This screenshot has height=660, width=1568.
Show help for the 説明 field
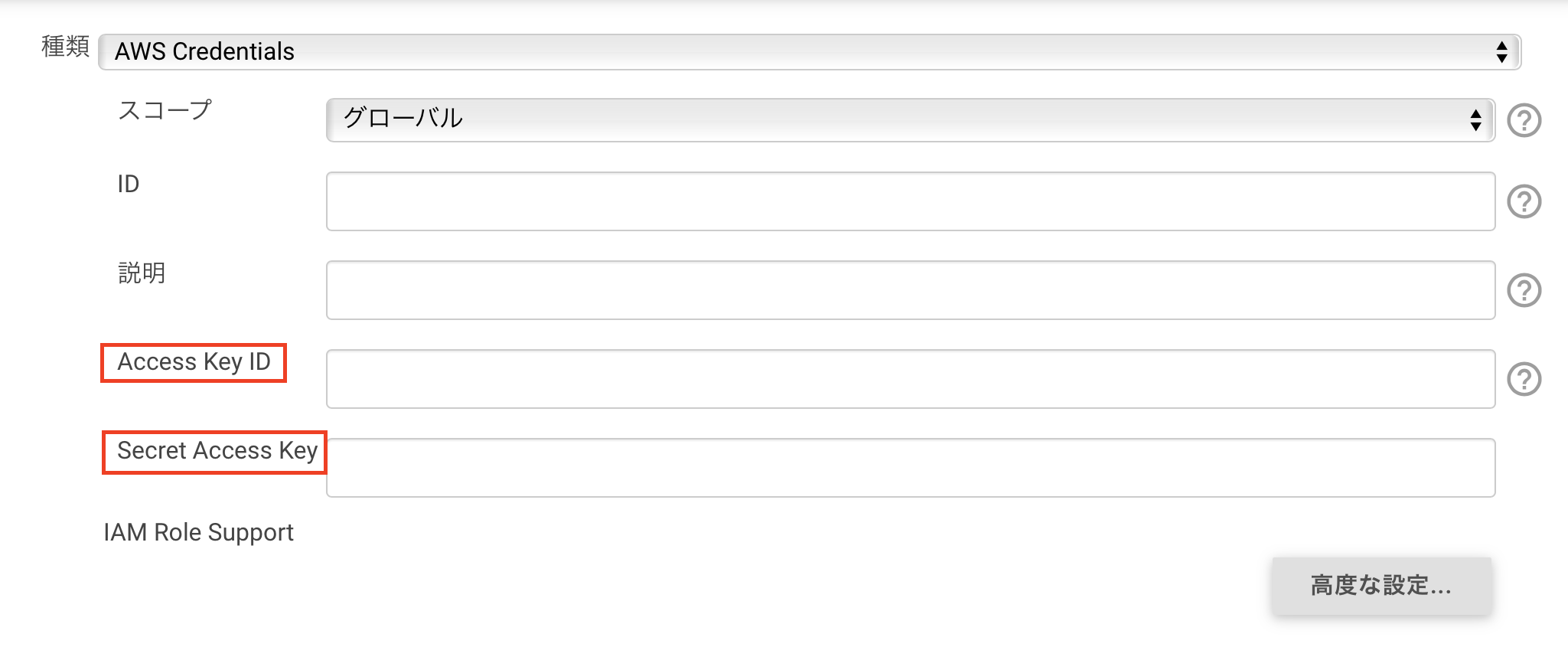[1524, 290]
